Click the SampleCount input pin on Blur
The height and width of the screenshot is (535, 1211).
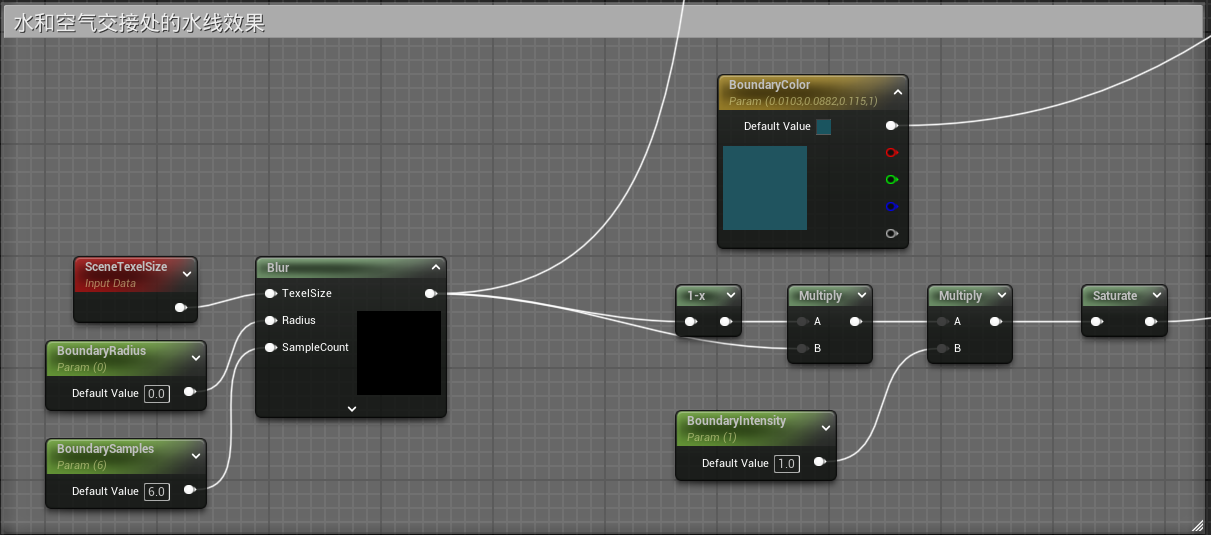tap(270, 348)
